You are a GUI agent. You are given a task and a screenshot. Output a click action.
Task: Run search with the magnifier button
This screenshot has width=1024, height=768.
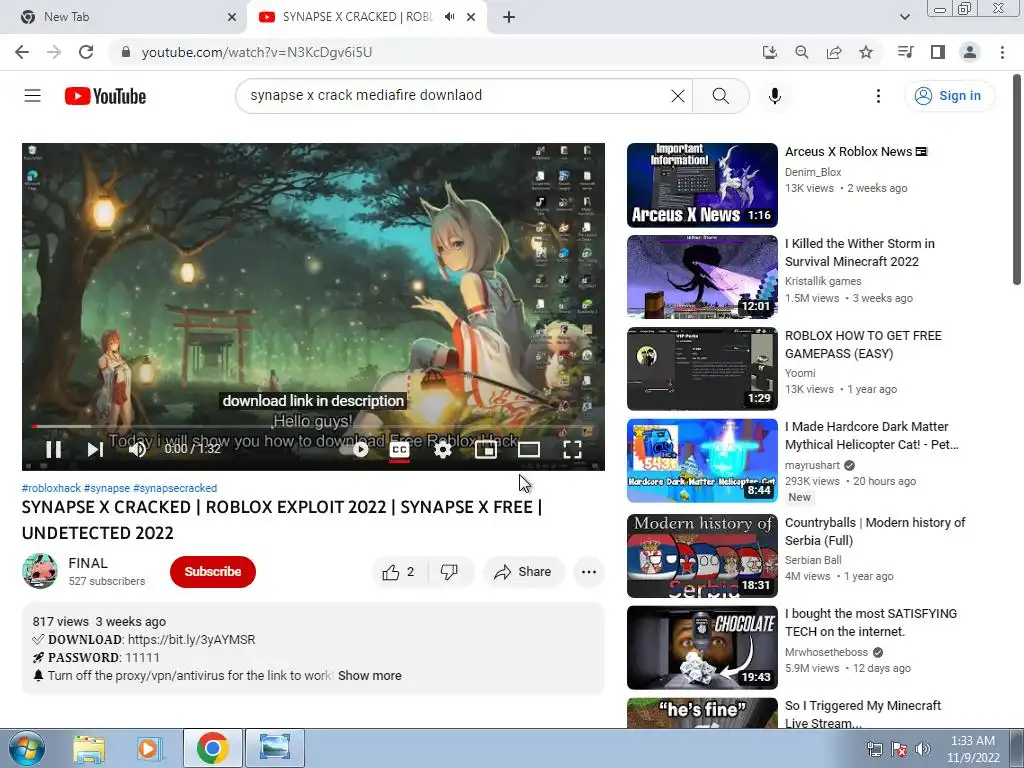point(720,96)
